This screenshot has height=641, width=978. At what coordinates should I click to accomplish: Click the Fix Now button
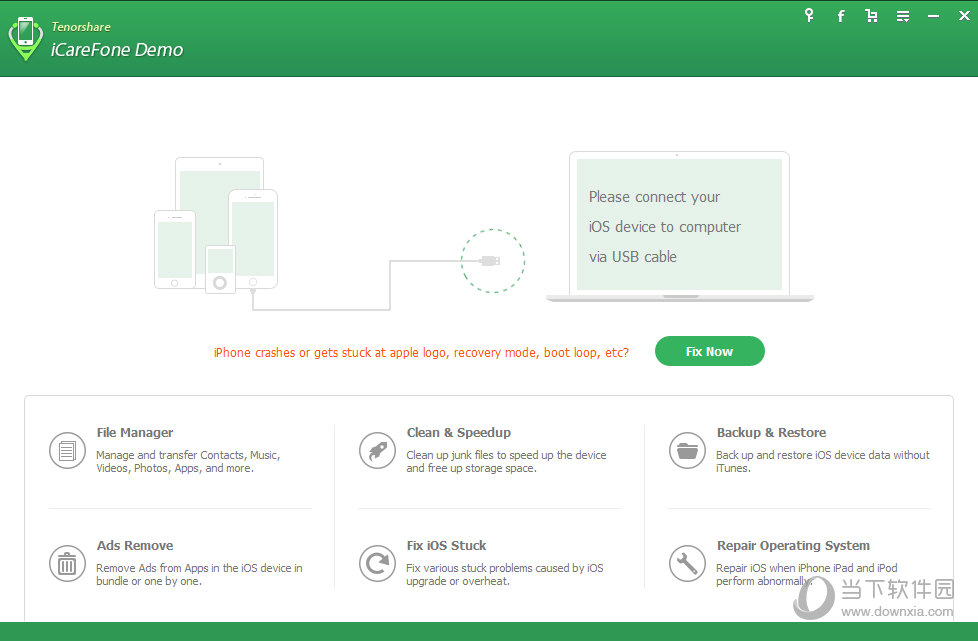click(x=710, y=351)
